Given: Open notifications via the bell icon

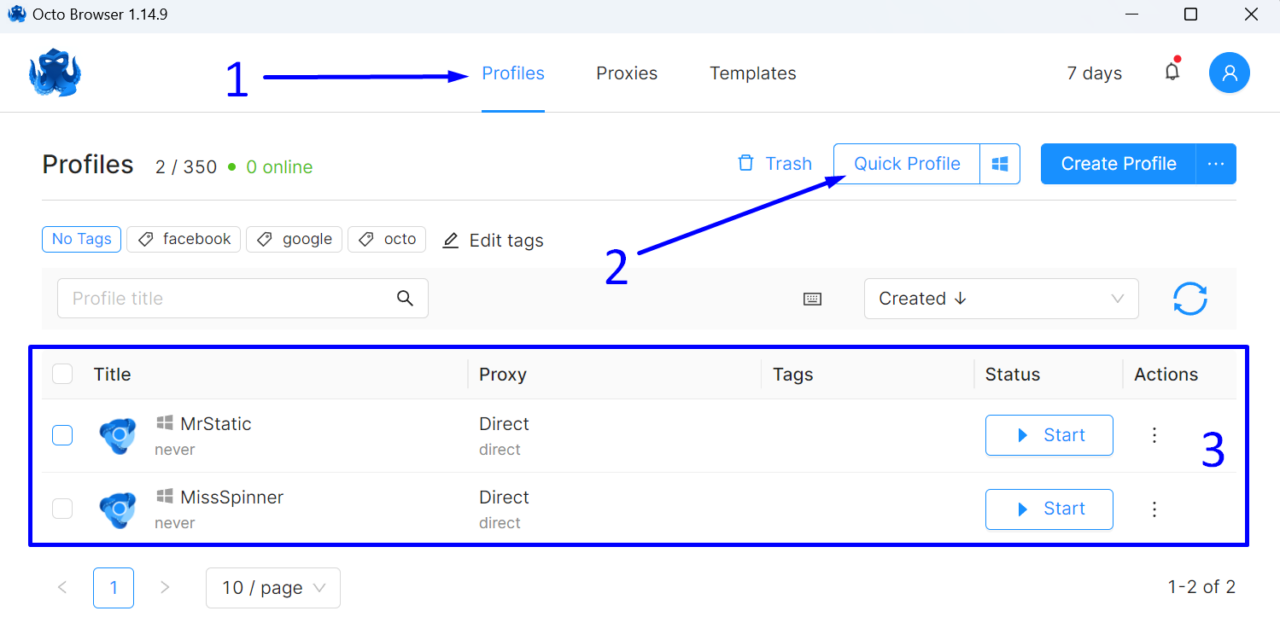Looking at the screenshot, I should (1171, 72).
